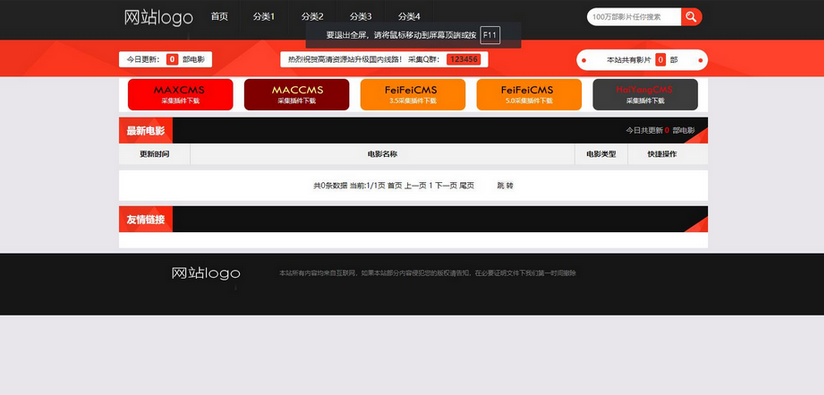Click the 电影名称 column header

pos(382,154)
